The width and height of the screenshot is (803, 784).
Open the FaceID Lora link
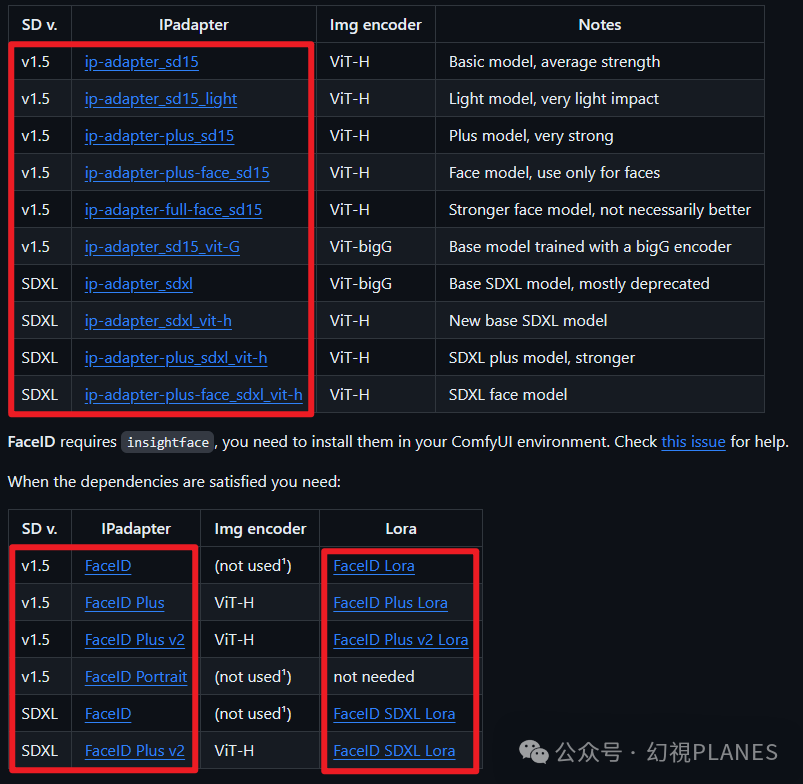[x=374, y=566]
